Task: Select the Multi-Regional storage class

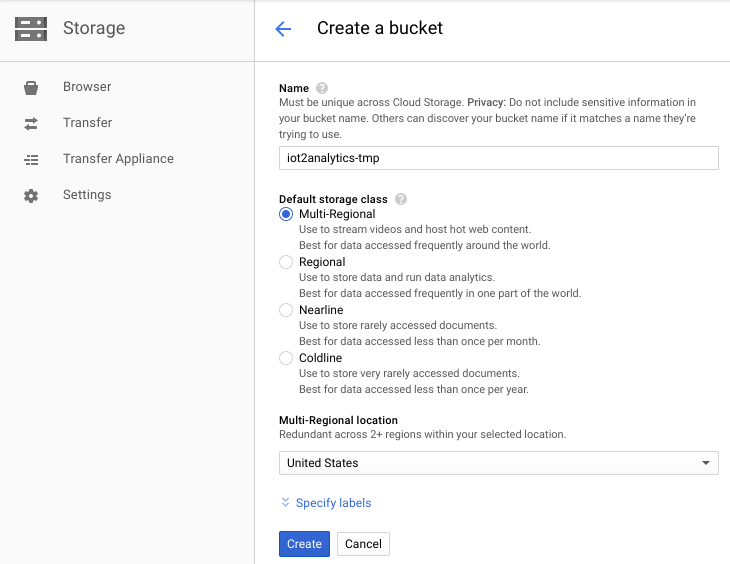Action: click(x=286, y=214)
